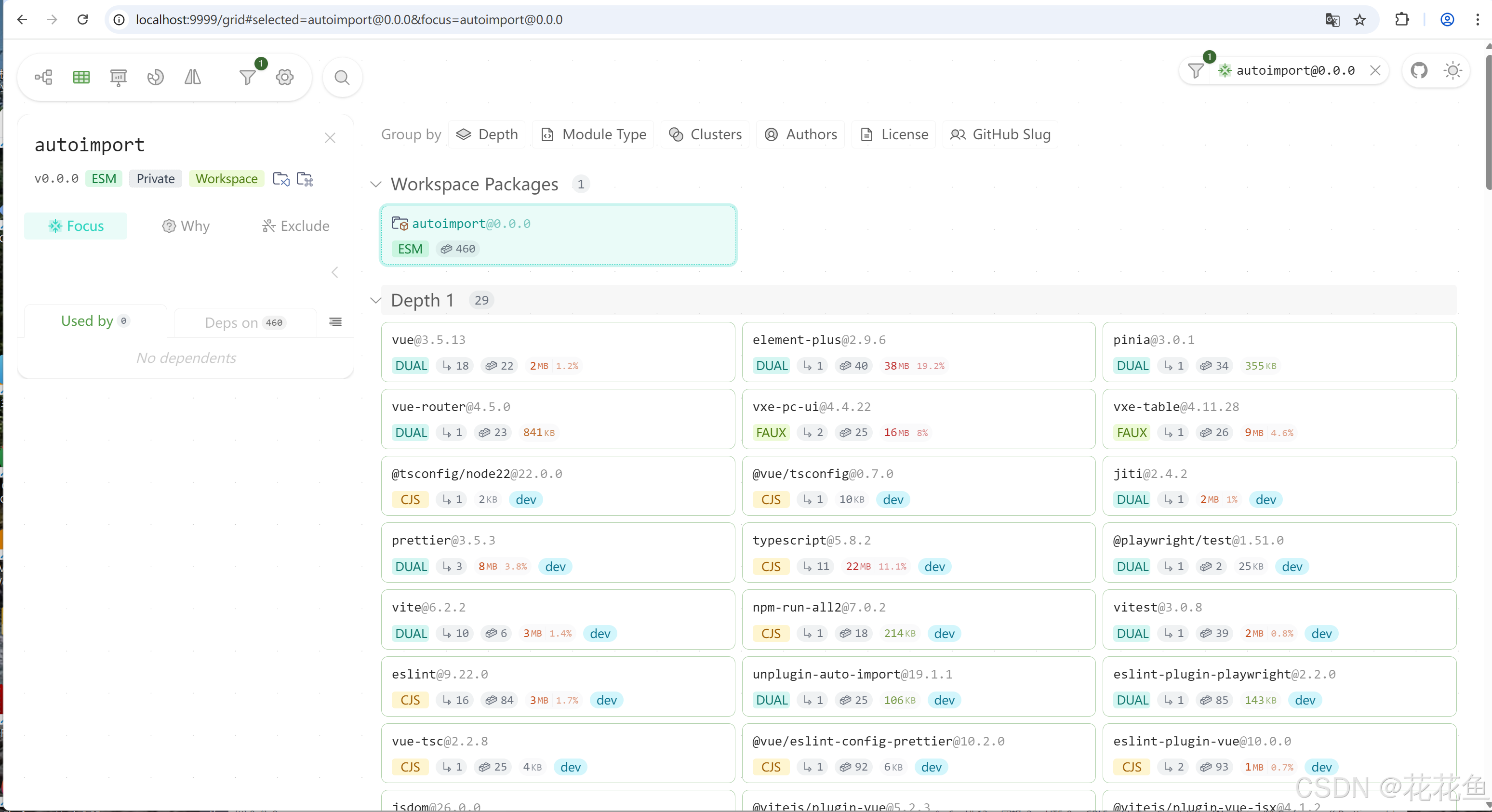This screenshot has height=812, width=1492.
Task: Open the element-plus@2.9.6 package card
Action: [918, 352]
